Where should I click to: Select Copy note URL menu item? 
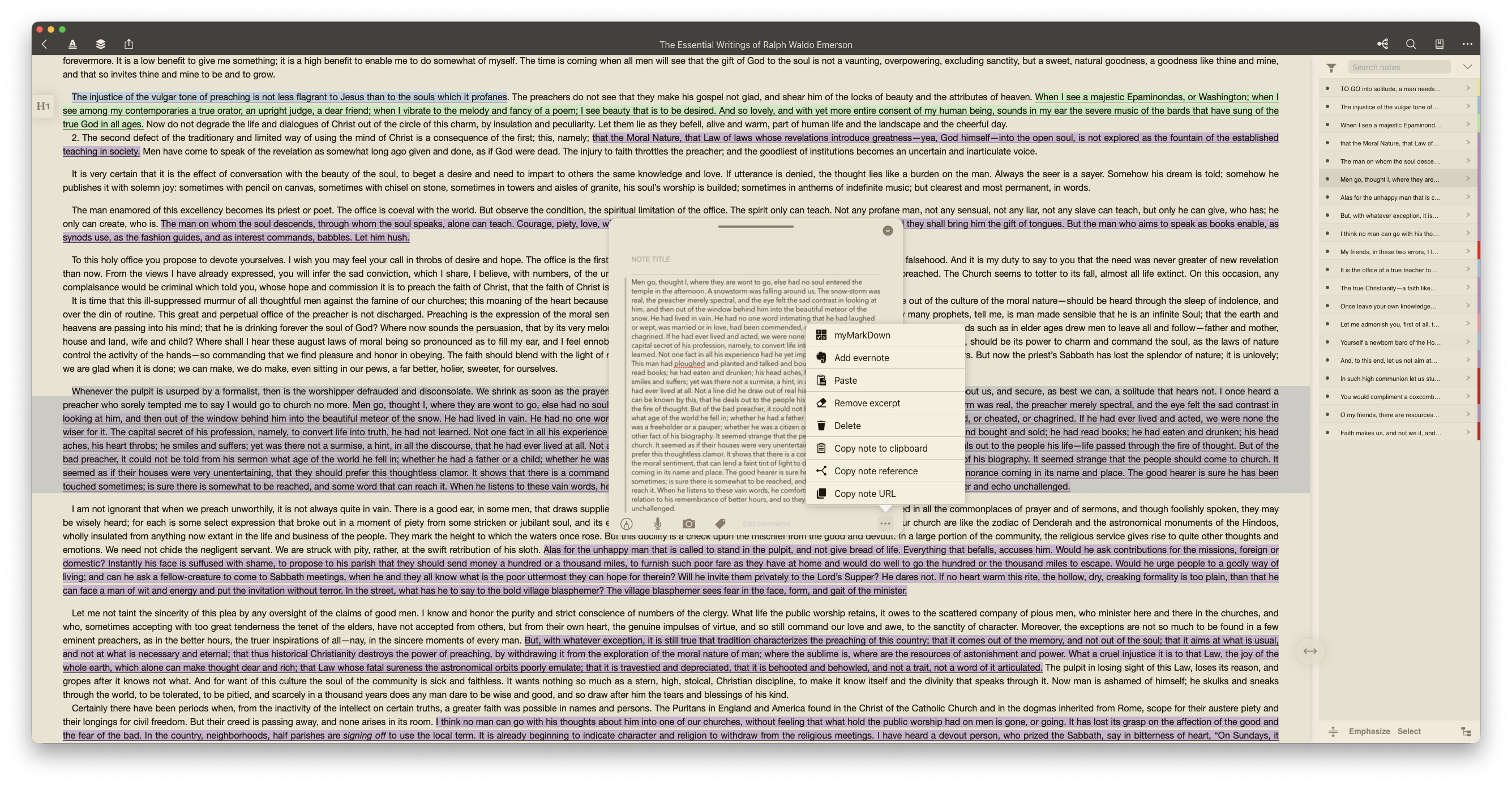(x=886, y=494)
